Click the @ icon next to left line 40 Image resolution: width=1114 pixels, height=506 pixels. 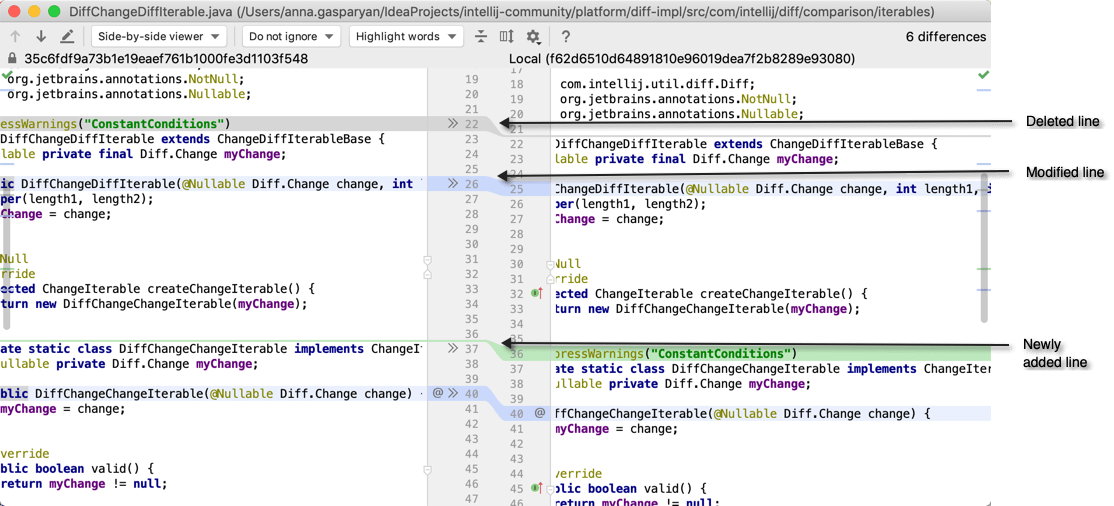pos(438,392)
